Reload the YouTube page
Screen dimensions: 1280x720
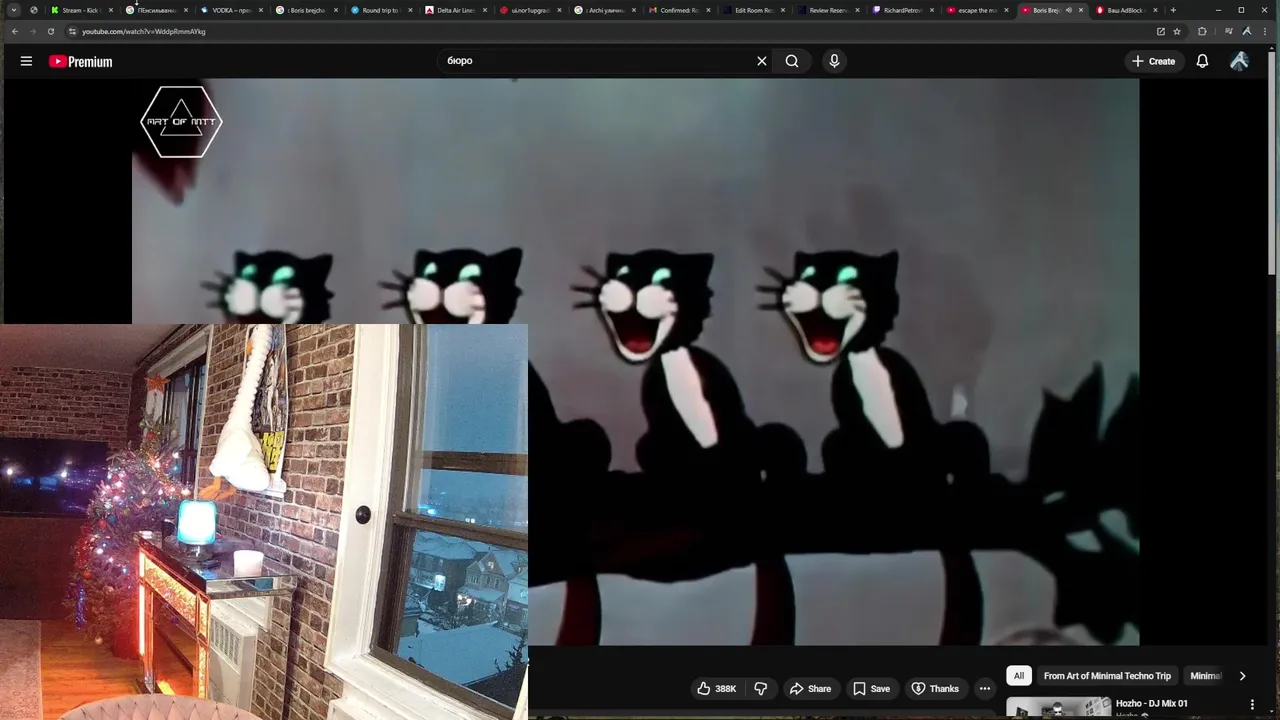point(50,31)
